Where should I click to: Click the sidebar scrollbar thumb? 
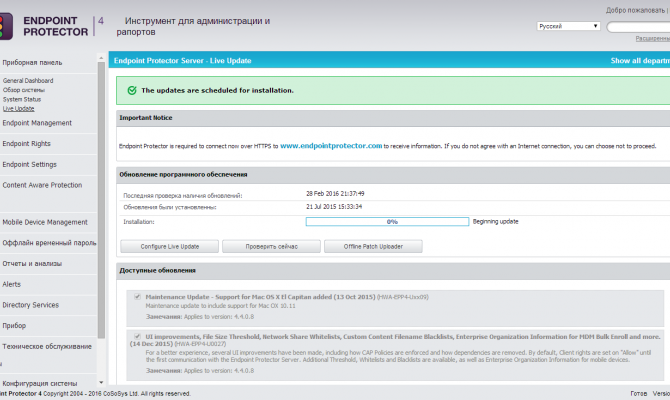101,200
